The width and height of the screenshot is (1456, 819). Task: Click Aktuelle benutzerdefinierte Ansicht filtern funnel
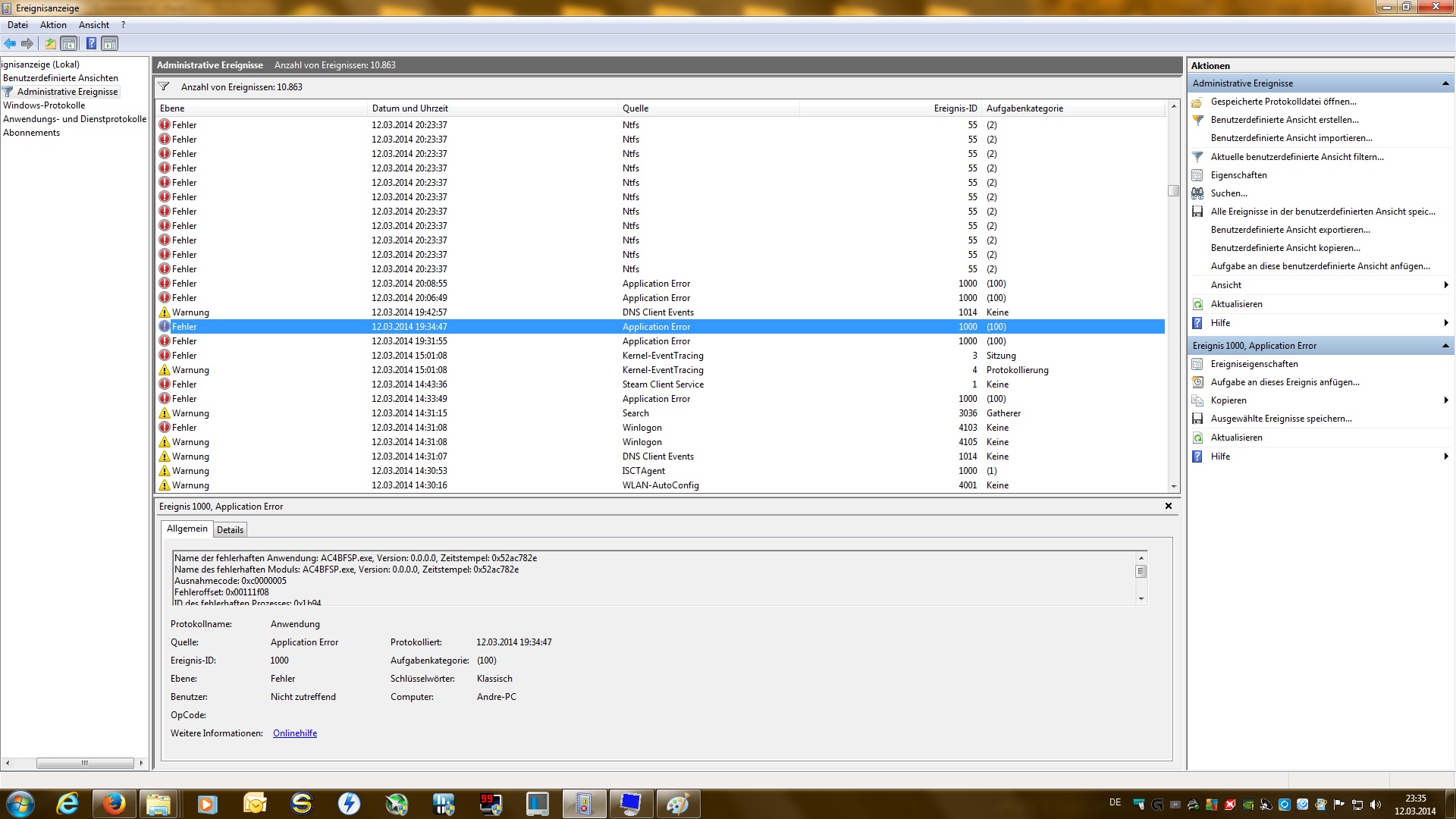(1297, 157)
